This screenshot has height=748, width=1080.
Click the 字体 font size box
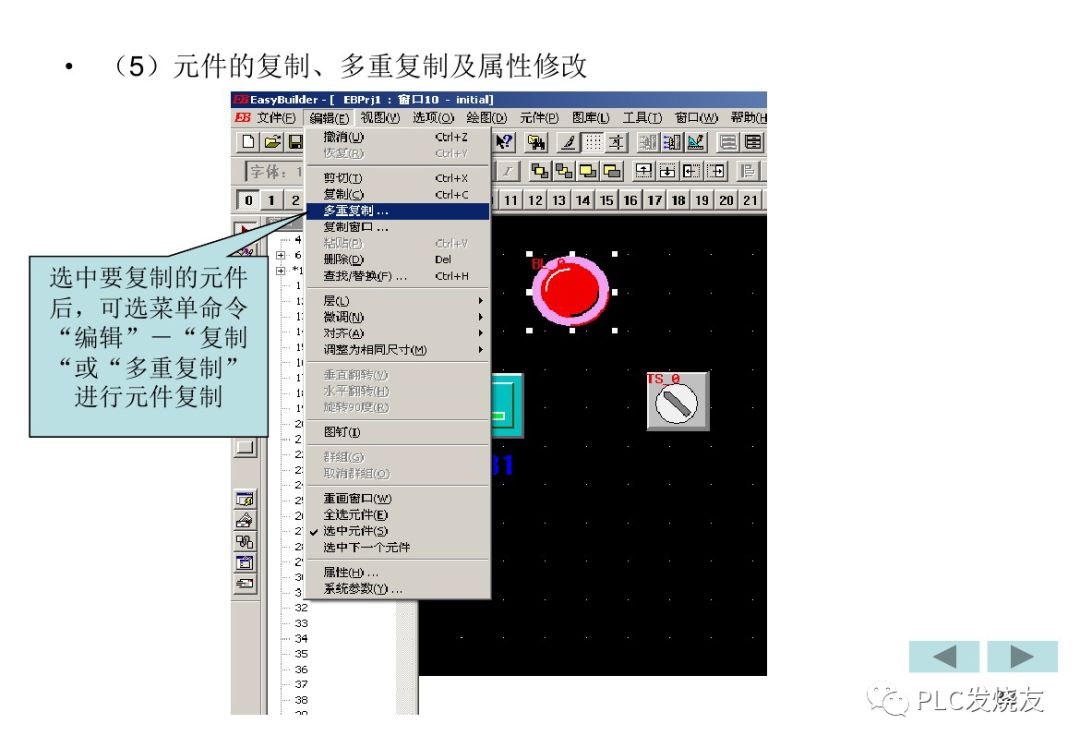(x=276, y=171)
